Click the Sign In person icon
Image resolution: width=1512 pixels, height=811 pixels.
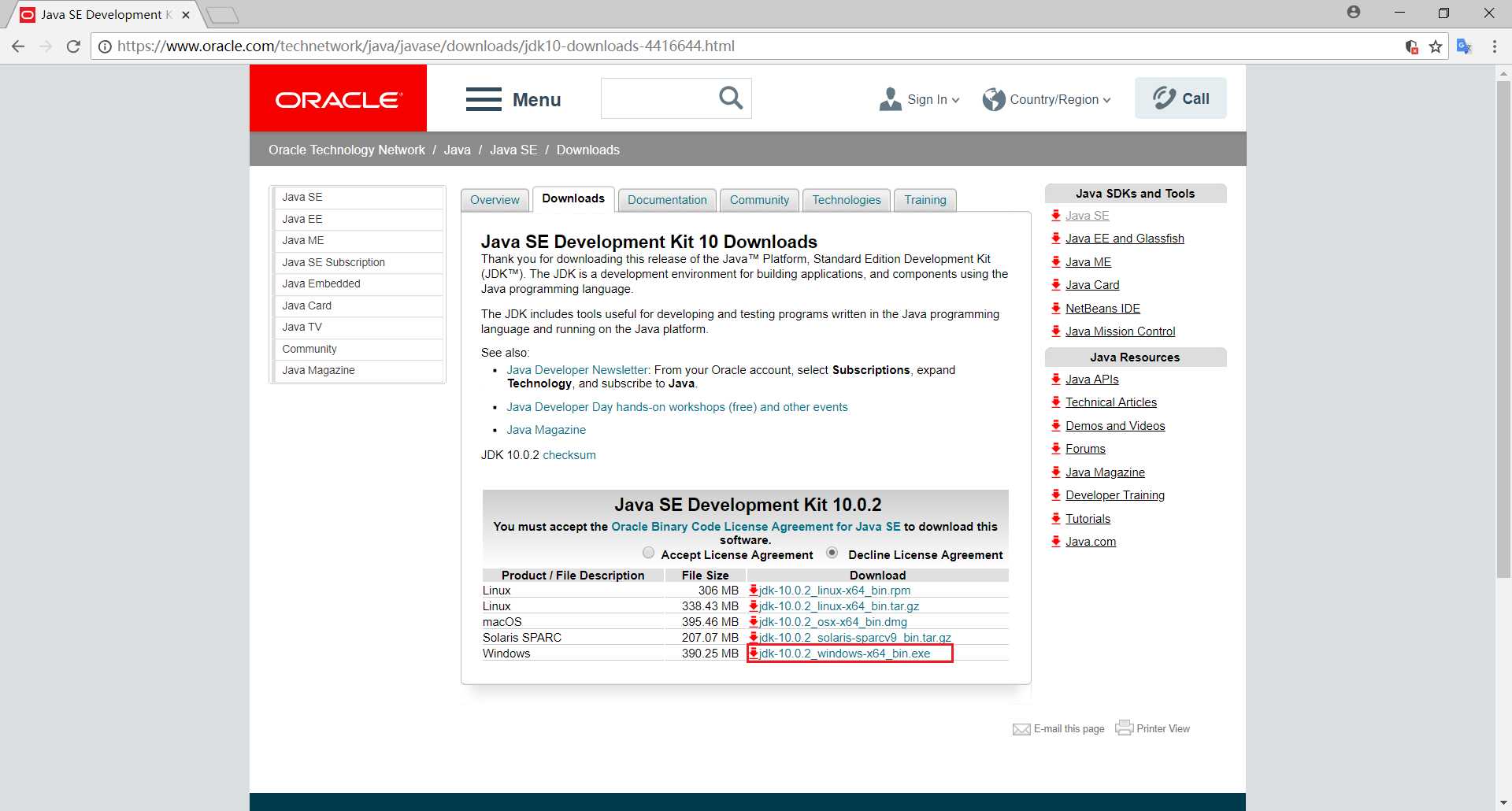point(891,99)
